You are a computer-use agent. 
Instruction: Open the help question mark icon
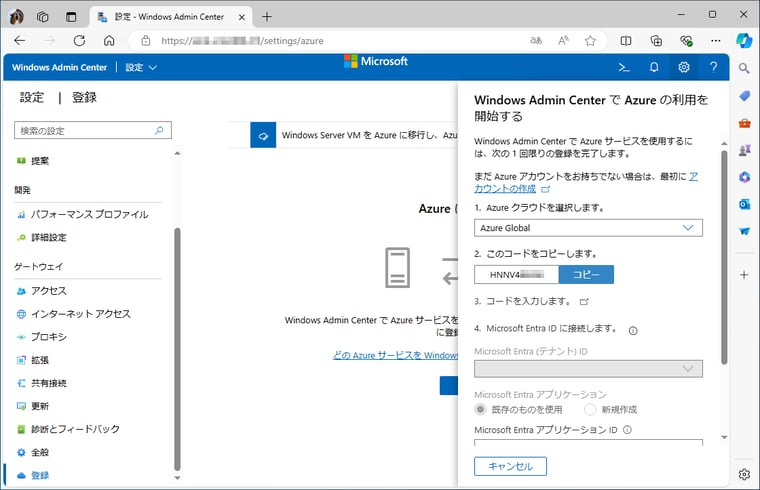click(x=713, y=67)
